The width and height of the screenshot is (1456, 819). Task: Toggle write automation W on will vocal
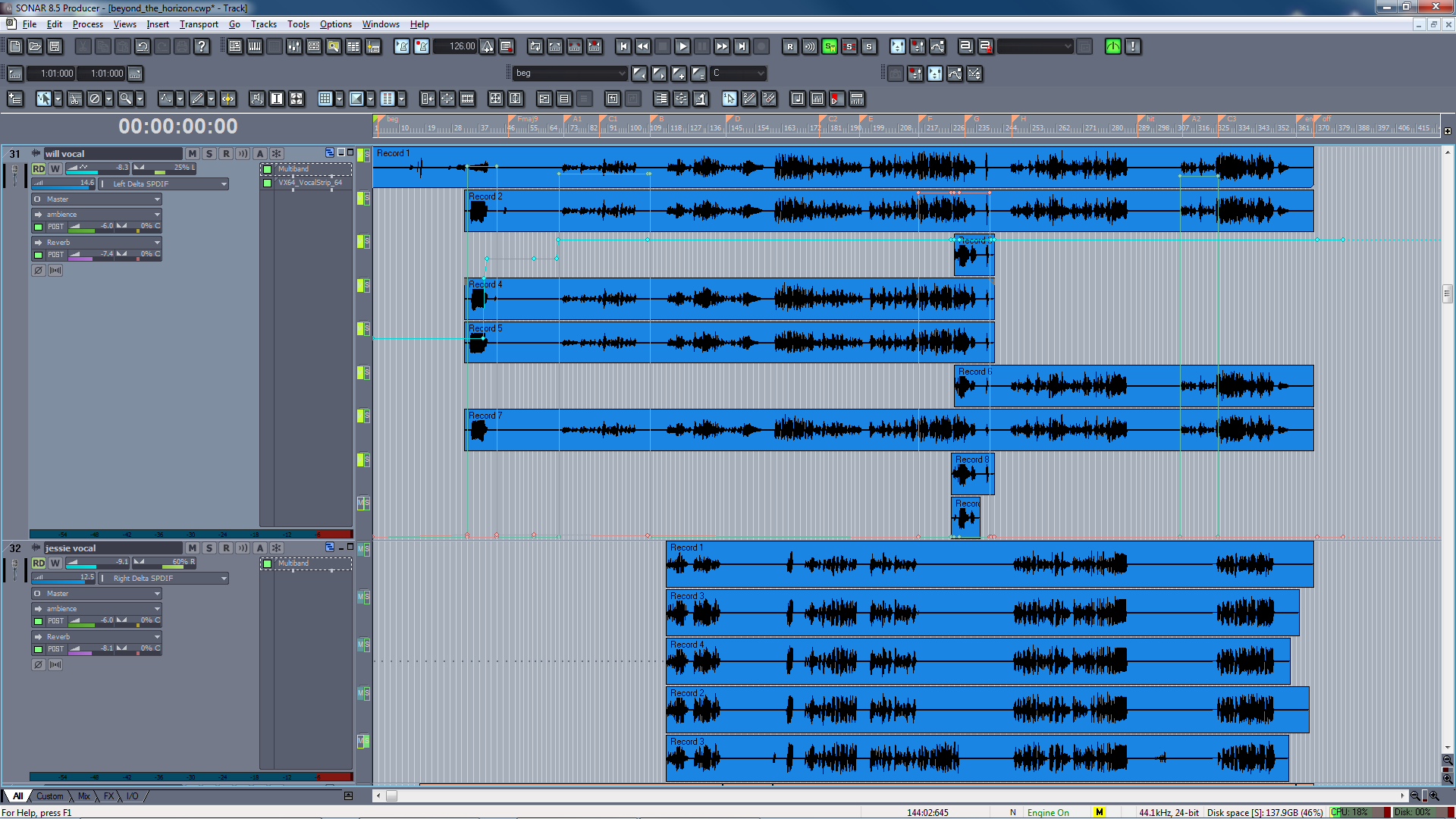tap(55, 168)
